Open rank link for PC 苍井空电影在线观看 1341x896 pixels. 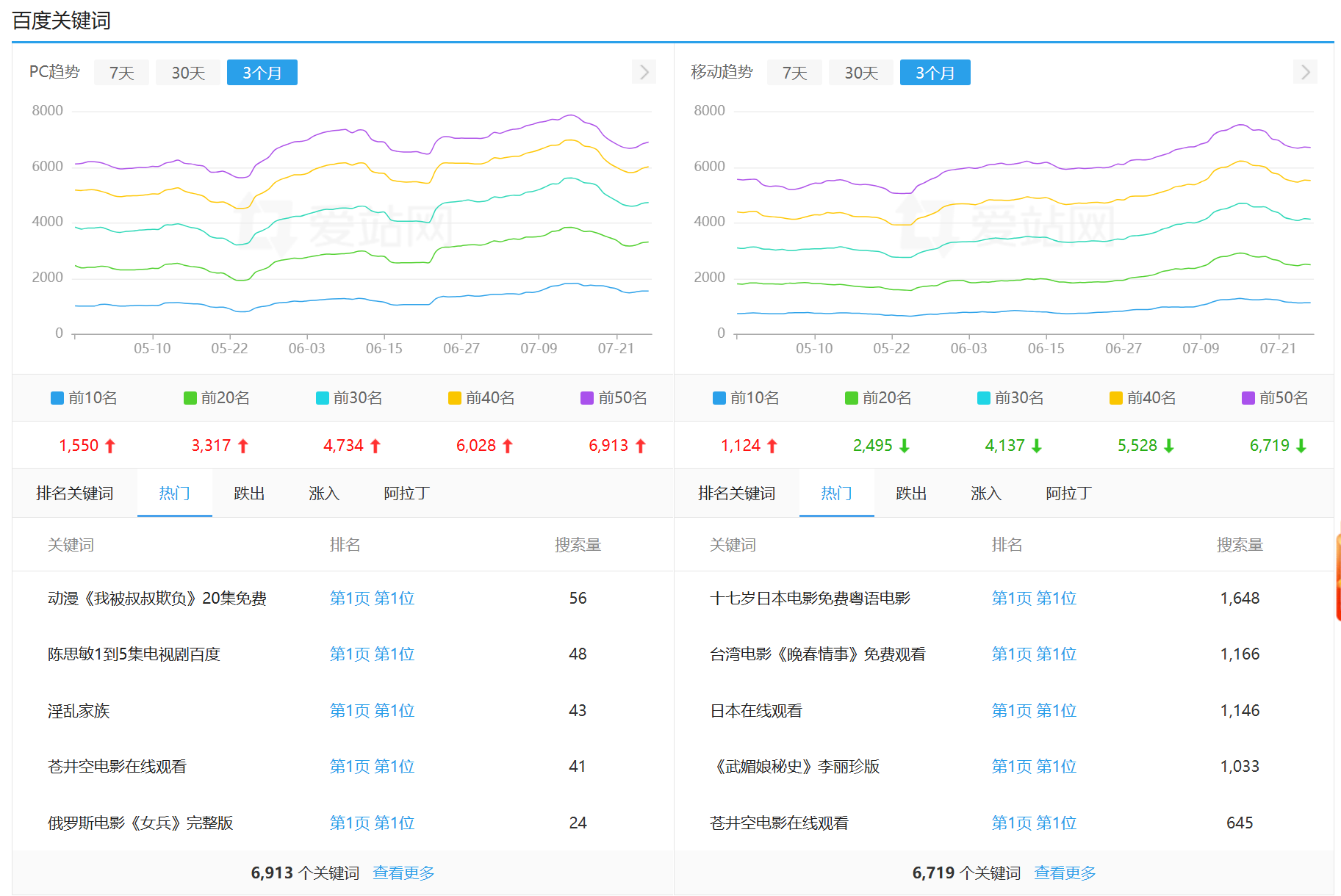point(372,767)
